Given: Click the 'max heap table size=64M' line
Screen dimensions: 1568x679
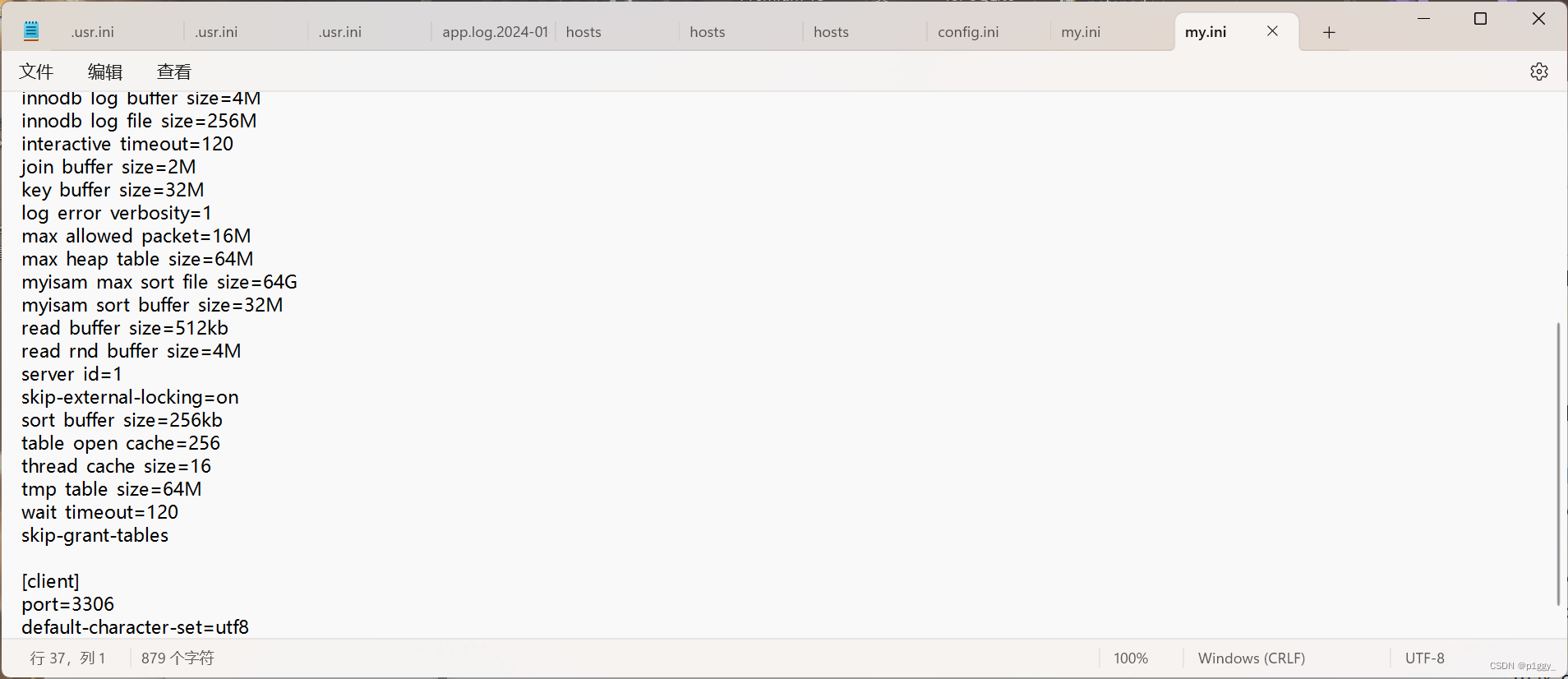Looking at the screenshot, I should point(137,259).
